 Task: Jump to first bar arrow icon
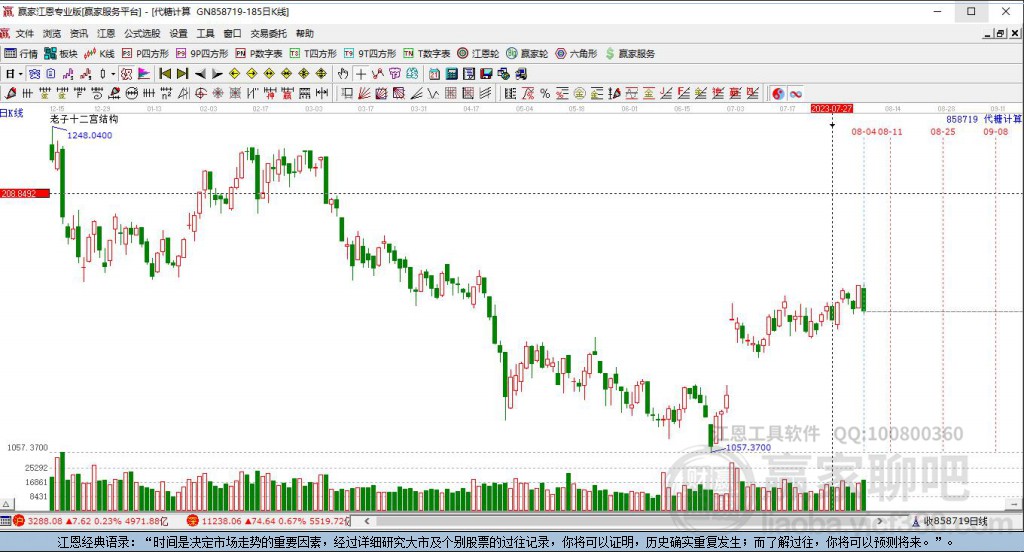pyautogui.click(x=165, y=74)
